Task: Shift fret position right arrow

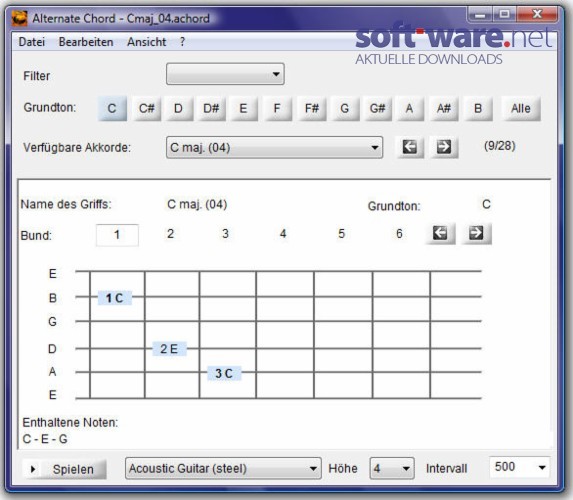Action: point(476,233)
